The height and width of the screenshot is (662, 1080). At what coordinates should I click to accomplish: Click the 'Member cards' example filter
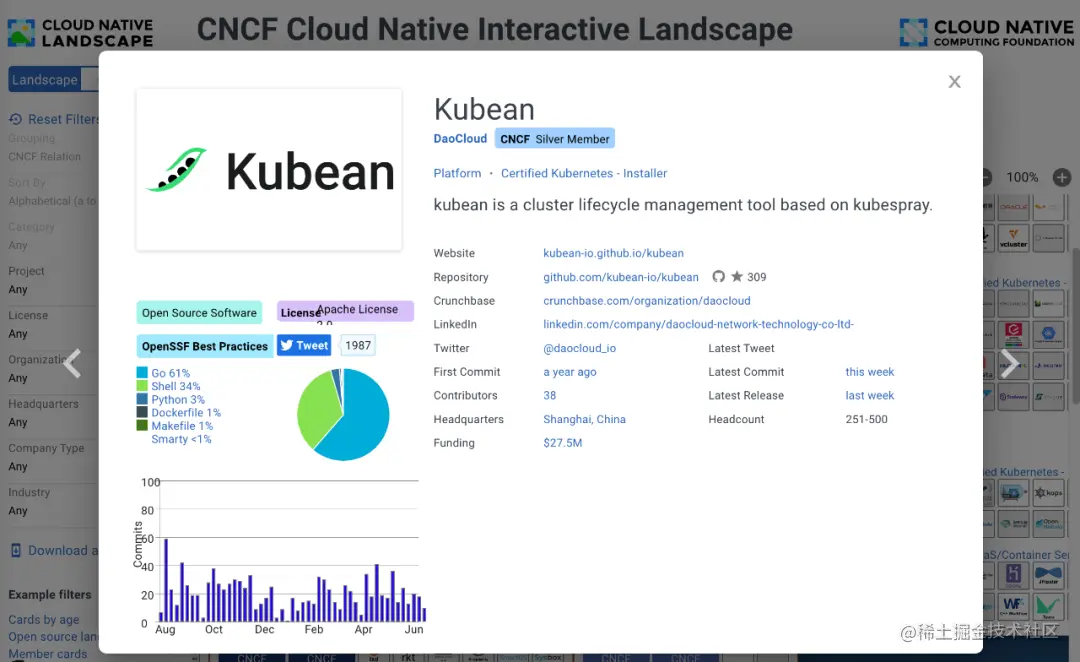point(48,654)
